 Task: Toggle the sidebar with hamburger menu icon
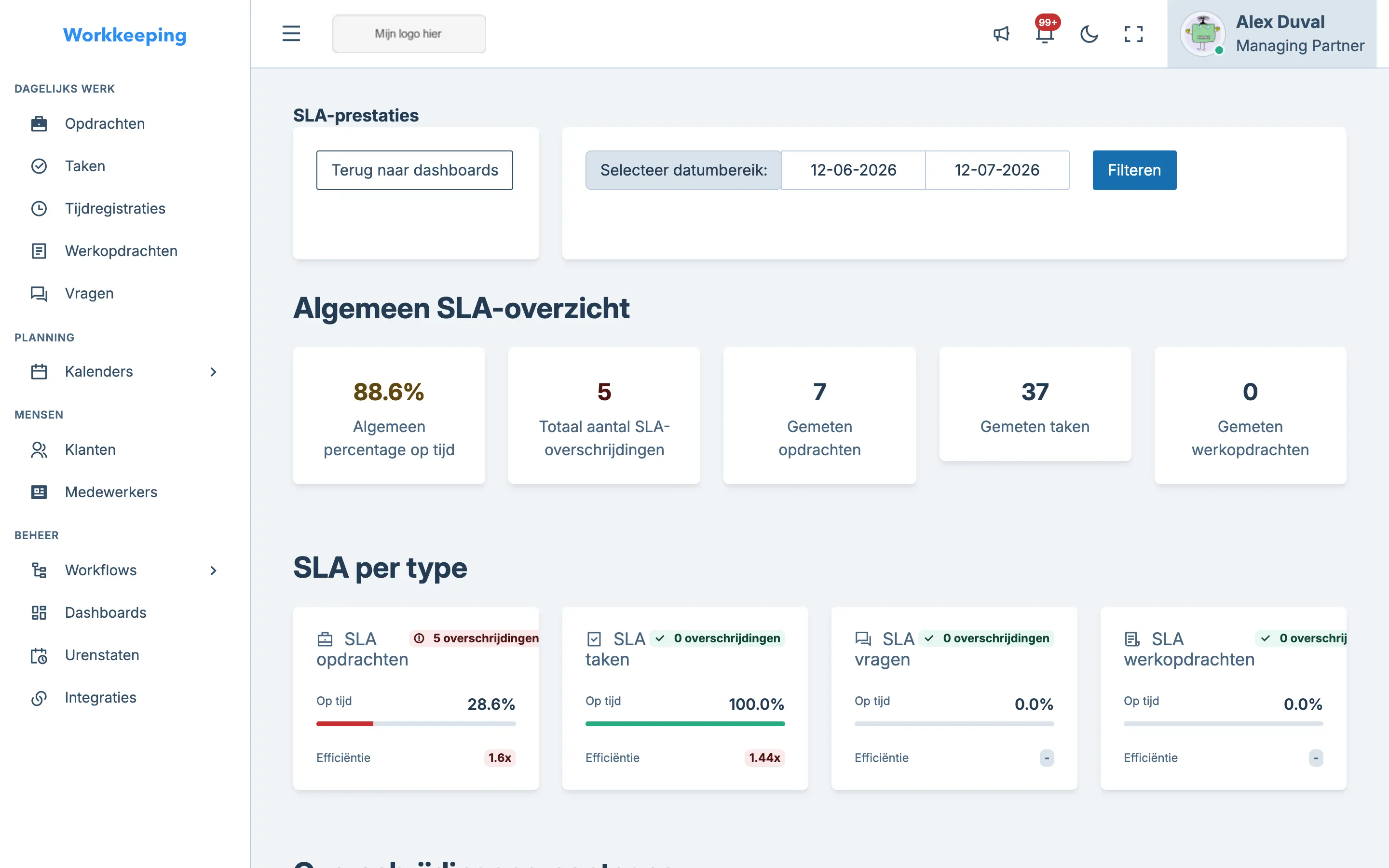pyautogui.click(x=291, y=33)
